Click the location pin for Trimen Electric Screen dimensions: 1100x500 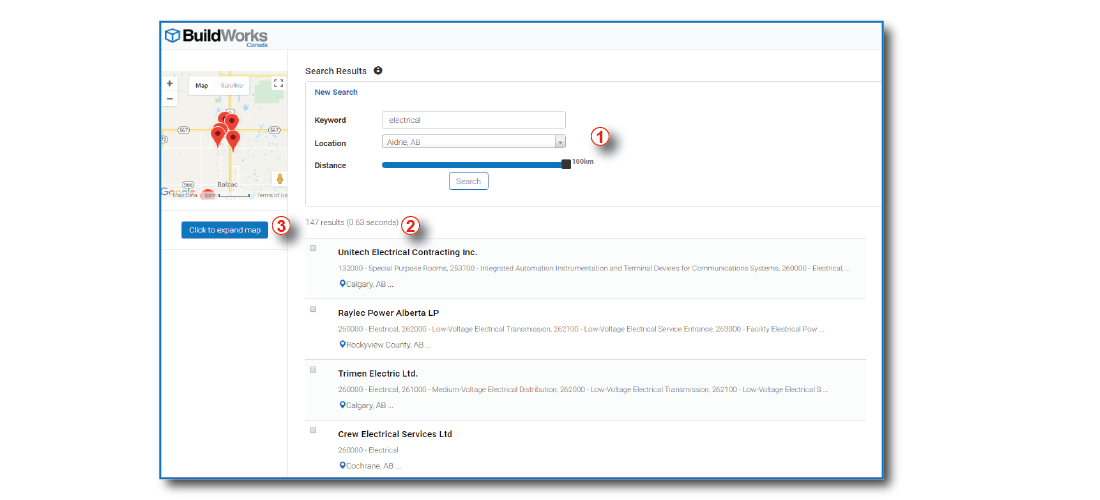(342, 405)
